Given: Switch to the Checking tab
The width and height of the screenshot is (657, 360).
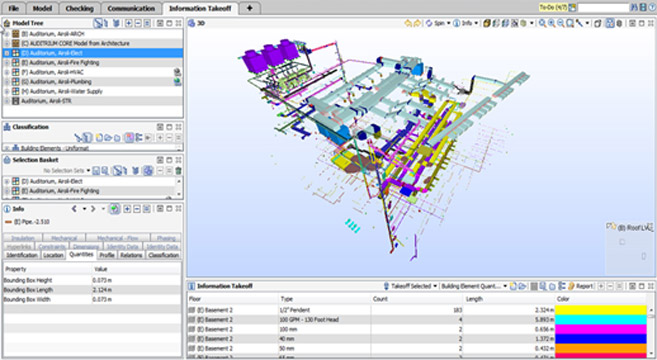Looking at the screenshot, I should tap(79, 8).
